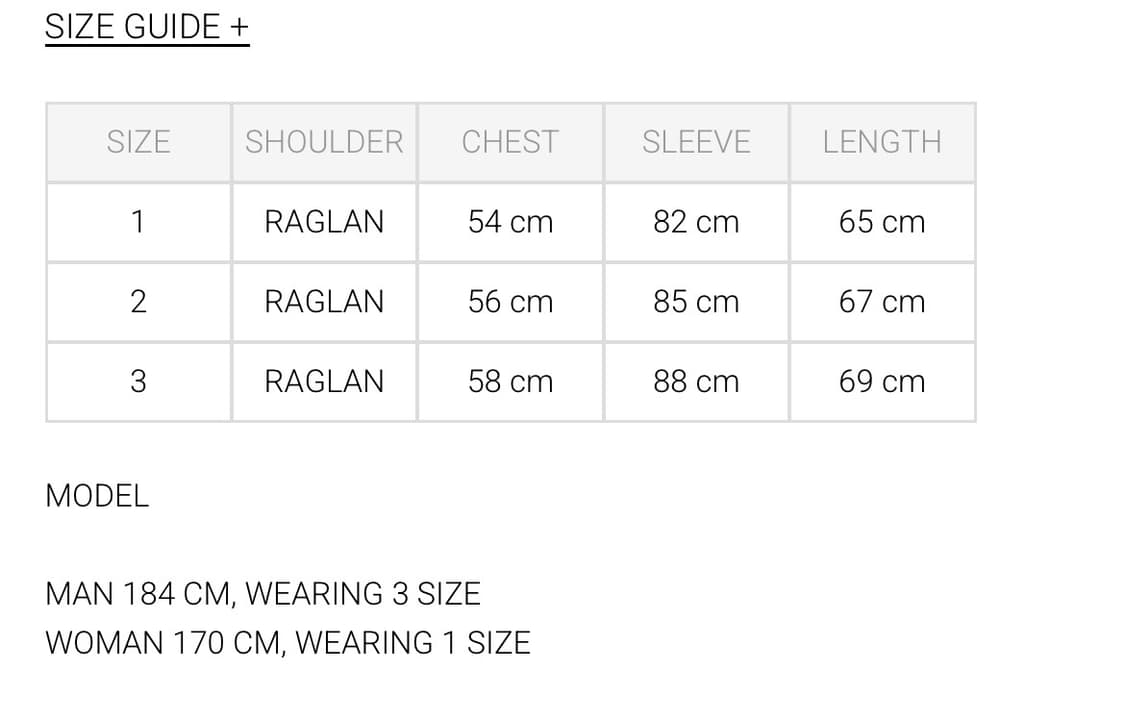This screenshot has height=713, width=1125.
Task: Collapse the SIZE GUIDE + section
Action: 147,27
